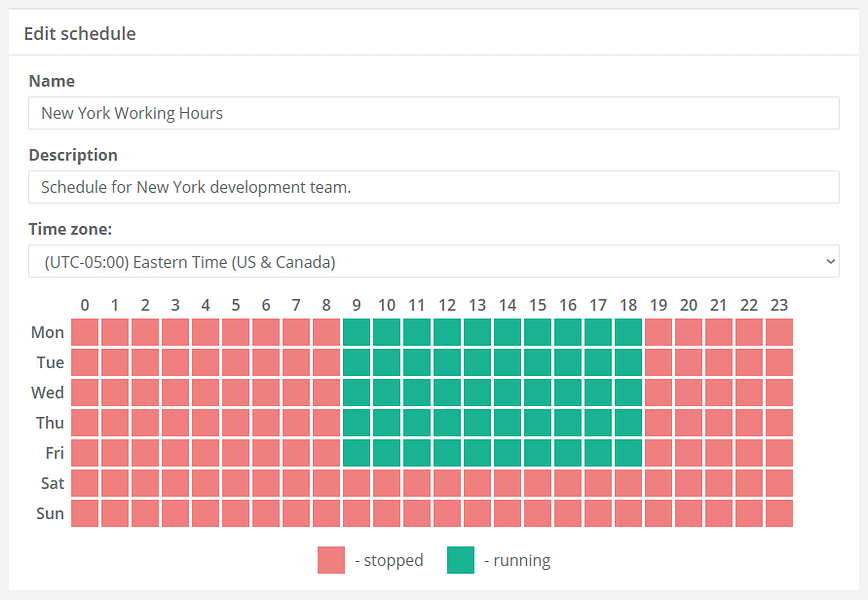
Task: Click the Name input field
Action: coord(434,113)
